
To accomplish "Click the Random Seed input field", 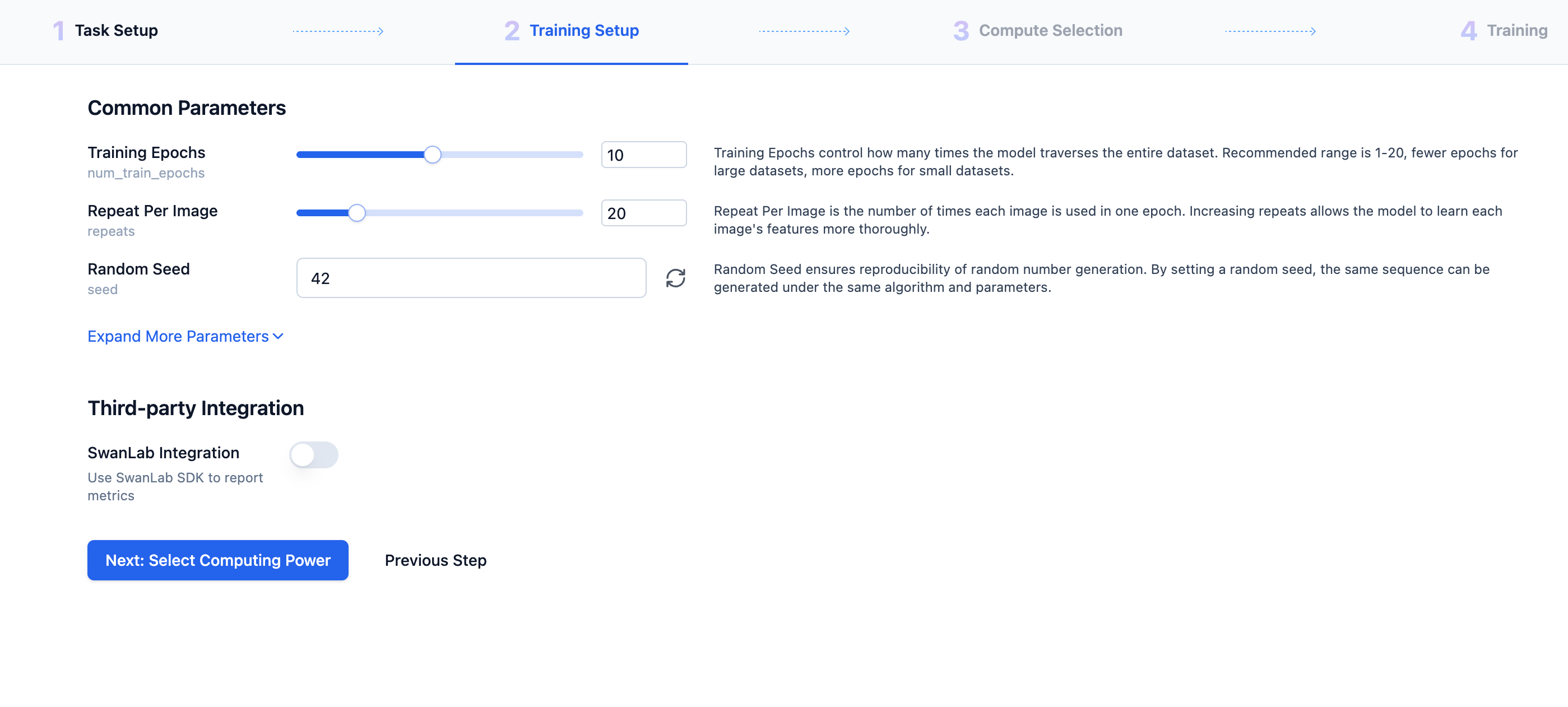I will coord(471,278).
